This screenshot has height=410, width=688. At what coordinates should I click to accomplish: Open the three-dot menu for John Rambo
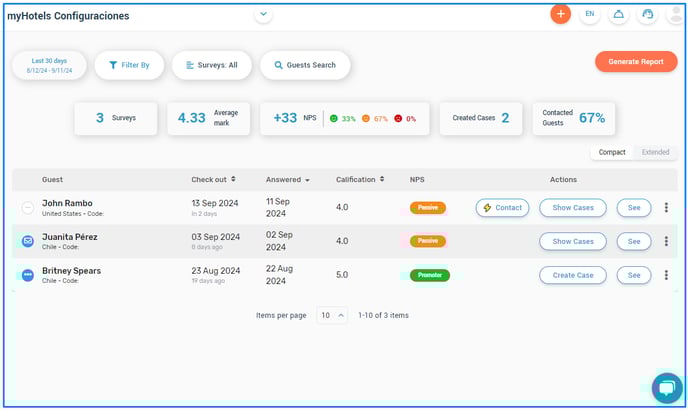(x=666, y=208)
